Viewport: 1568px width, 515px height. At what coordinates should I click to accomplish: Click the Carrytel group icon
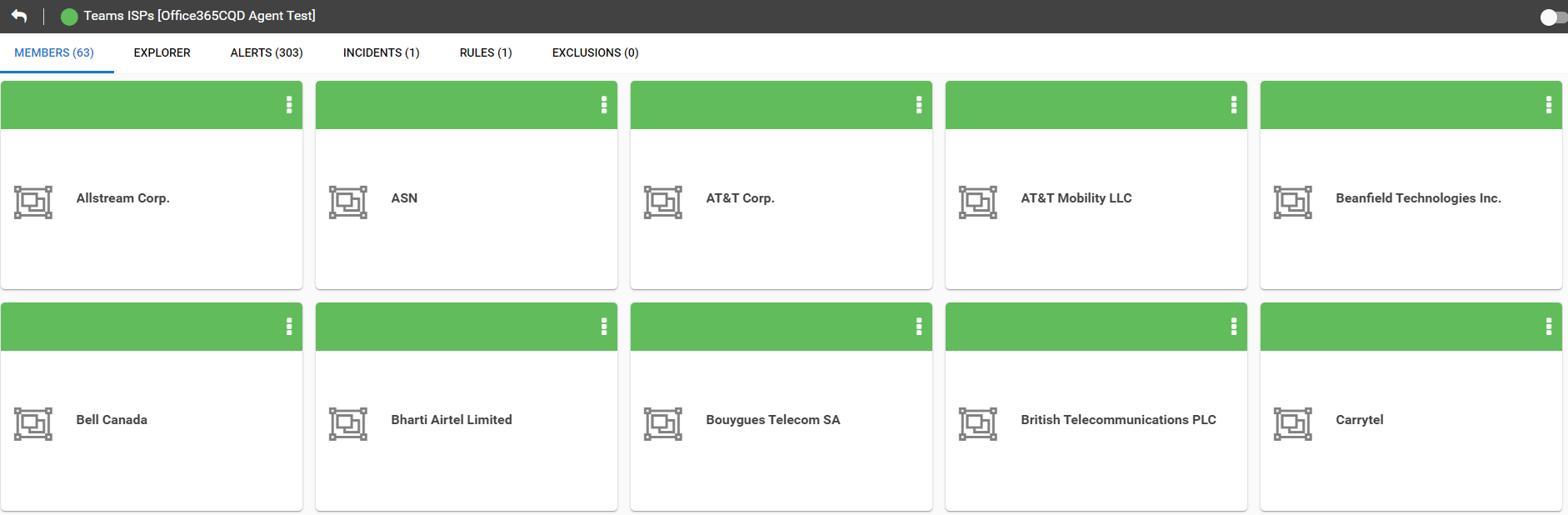point(1293,424)
